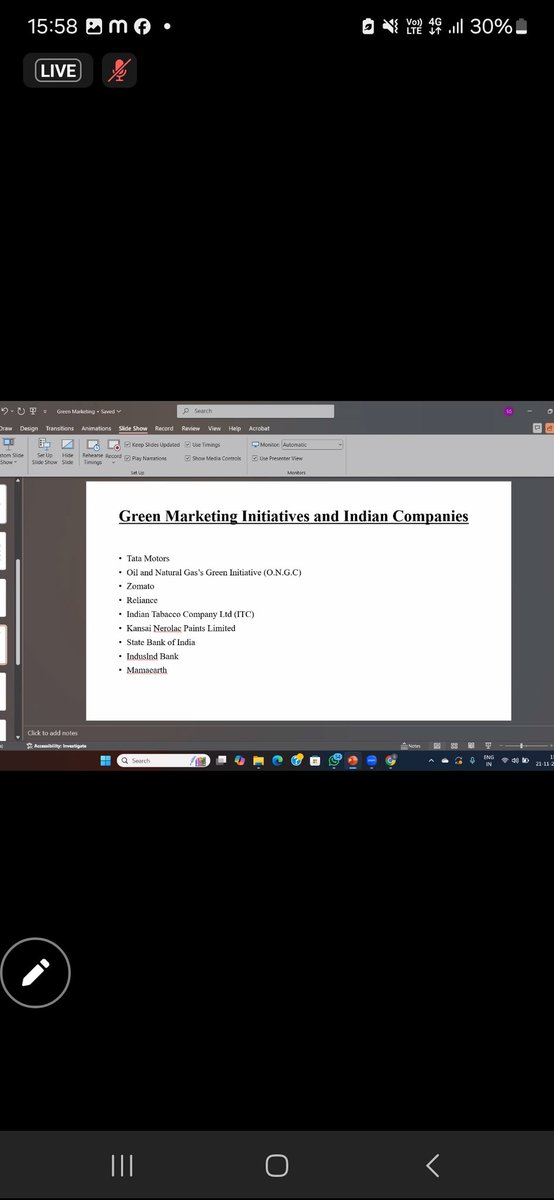
Task: Open the Review ribbon tab
Action: pos(190,428)
